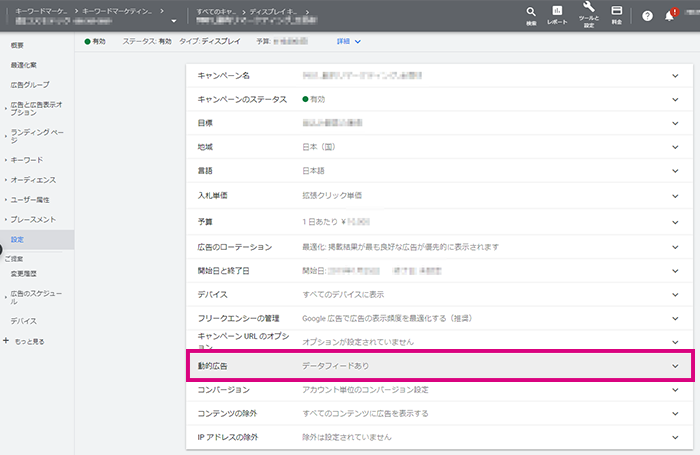The height and width of the screenshot is (455, 700).
Task: Expand the 詳細 details dropdown
Action: point(349,42)
